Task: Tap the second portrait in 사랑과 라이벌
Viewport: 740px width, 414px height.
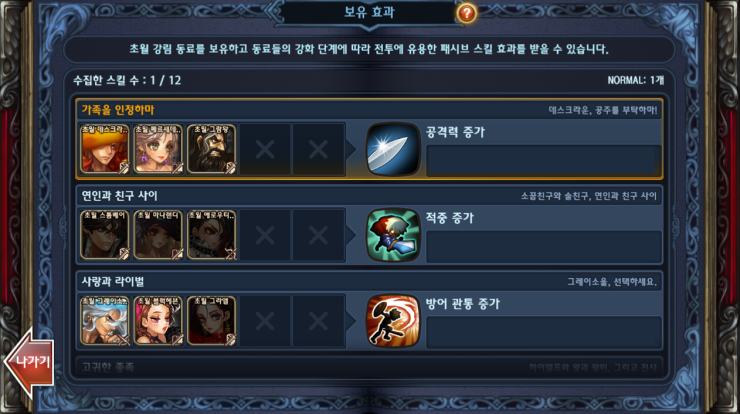Action: coord(158,321)
